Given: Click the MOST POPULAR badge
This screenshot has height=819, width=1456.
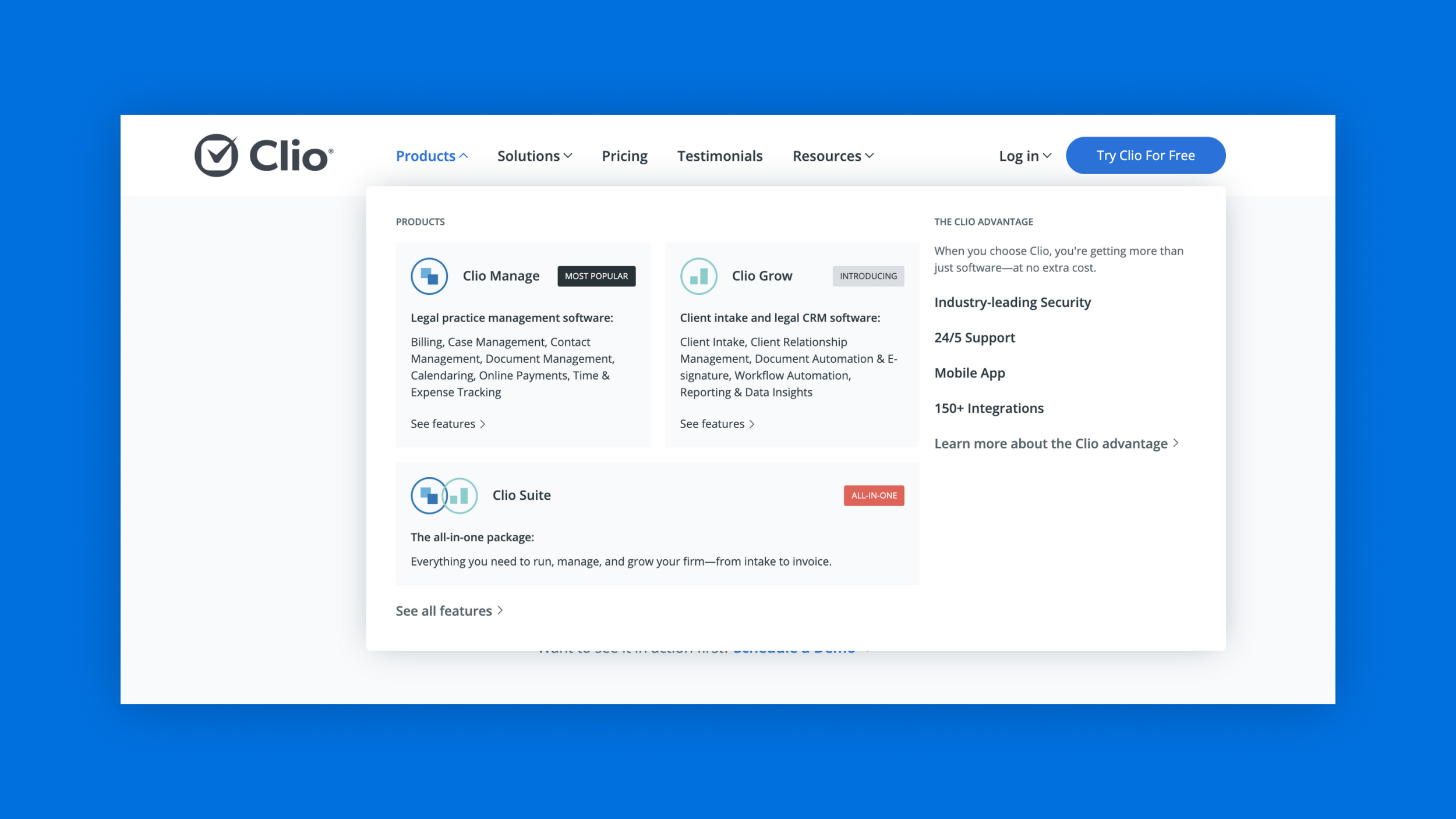Looking at the screenshot, I should tap(596, 276).
